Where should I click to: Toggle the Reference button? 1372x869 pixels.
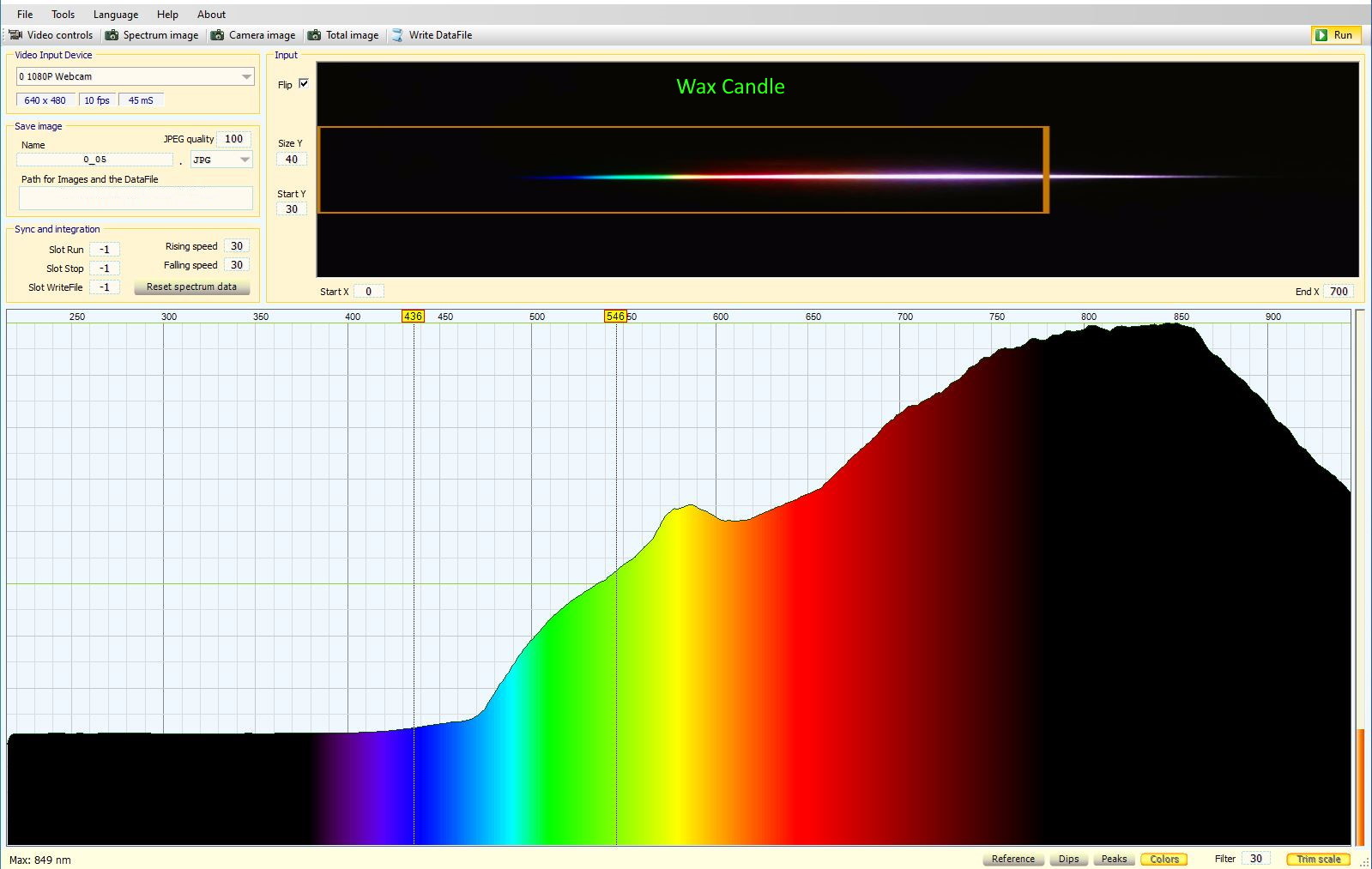point(1013,859)
